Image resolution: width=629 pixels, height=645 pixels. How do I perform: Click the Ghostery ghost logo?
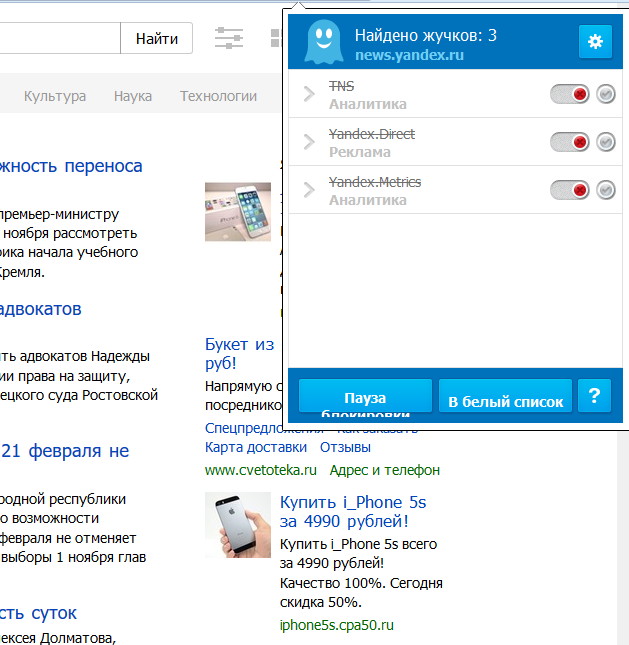(324, 42)
